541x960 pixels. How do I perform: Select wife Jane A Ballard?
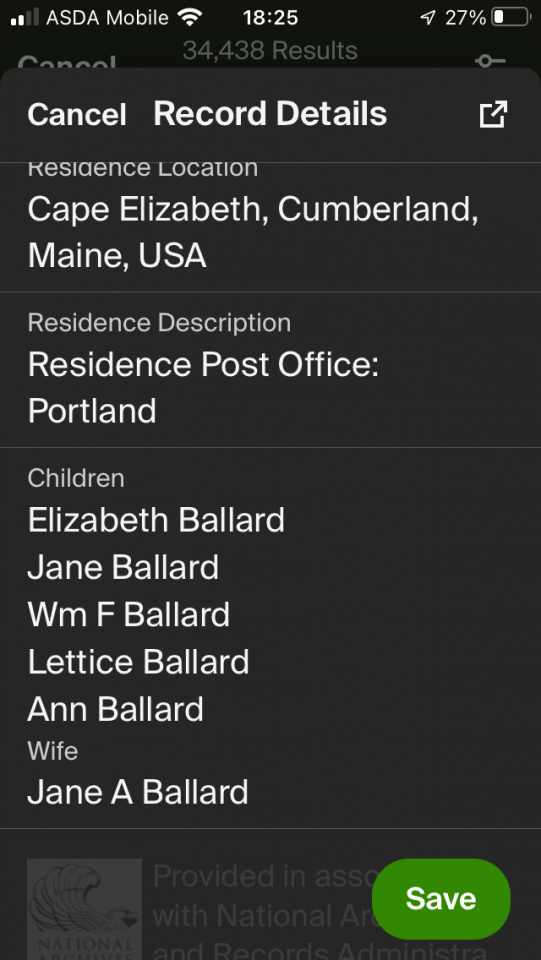138,792
